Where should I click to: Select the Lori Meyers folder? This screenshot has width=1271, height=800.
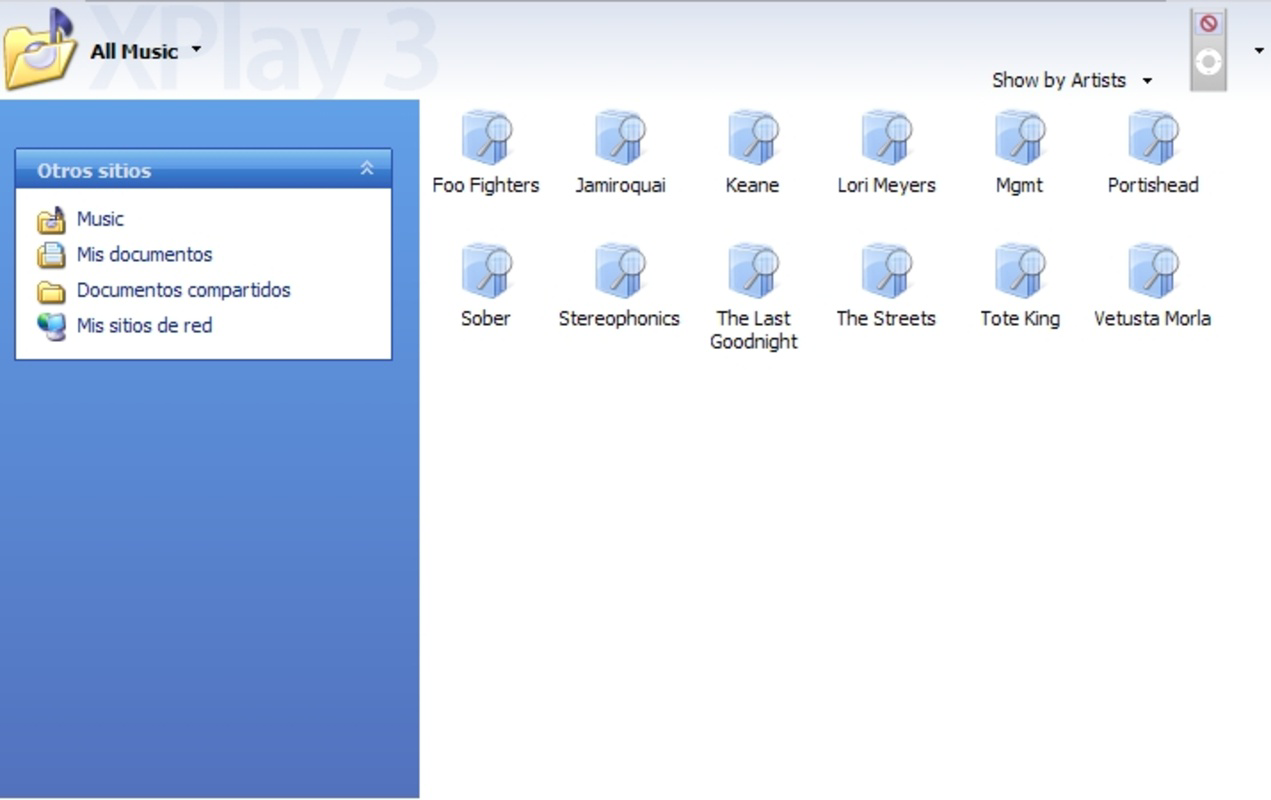tap(886, 140)
